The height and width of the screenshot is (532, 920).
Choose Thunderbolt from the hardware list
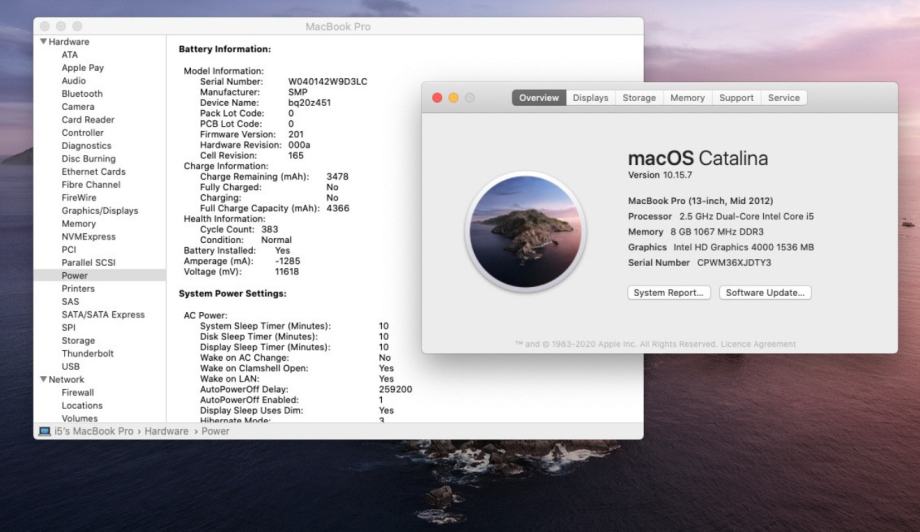(x=88, y=354)
